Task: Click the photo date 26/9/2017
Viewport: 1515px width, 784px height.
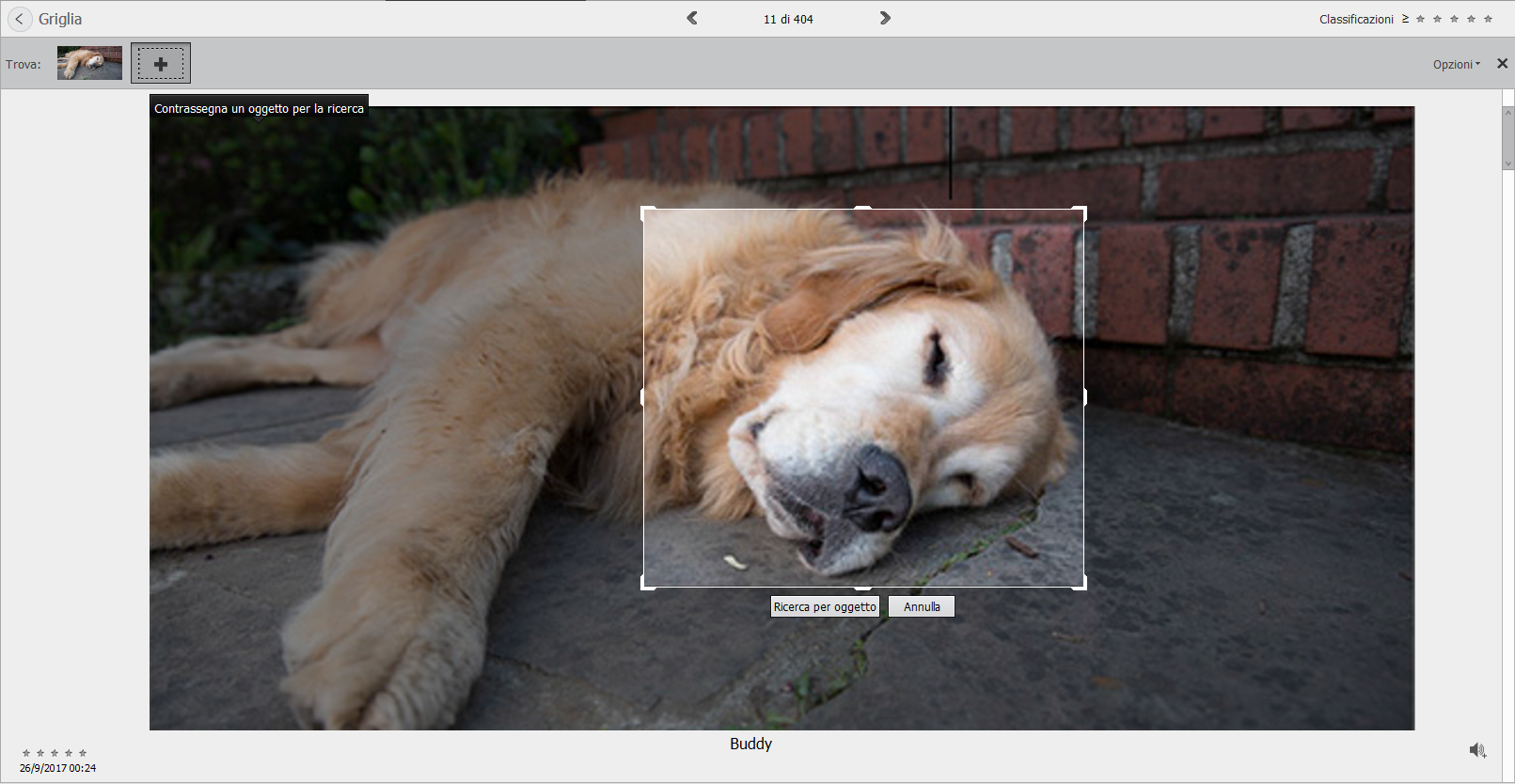Action: [x=57, y=768]
